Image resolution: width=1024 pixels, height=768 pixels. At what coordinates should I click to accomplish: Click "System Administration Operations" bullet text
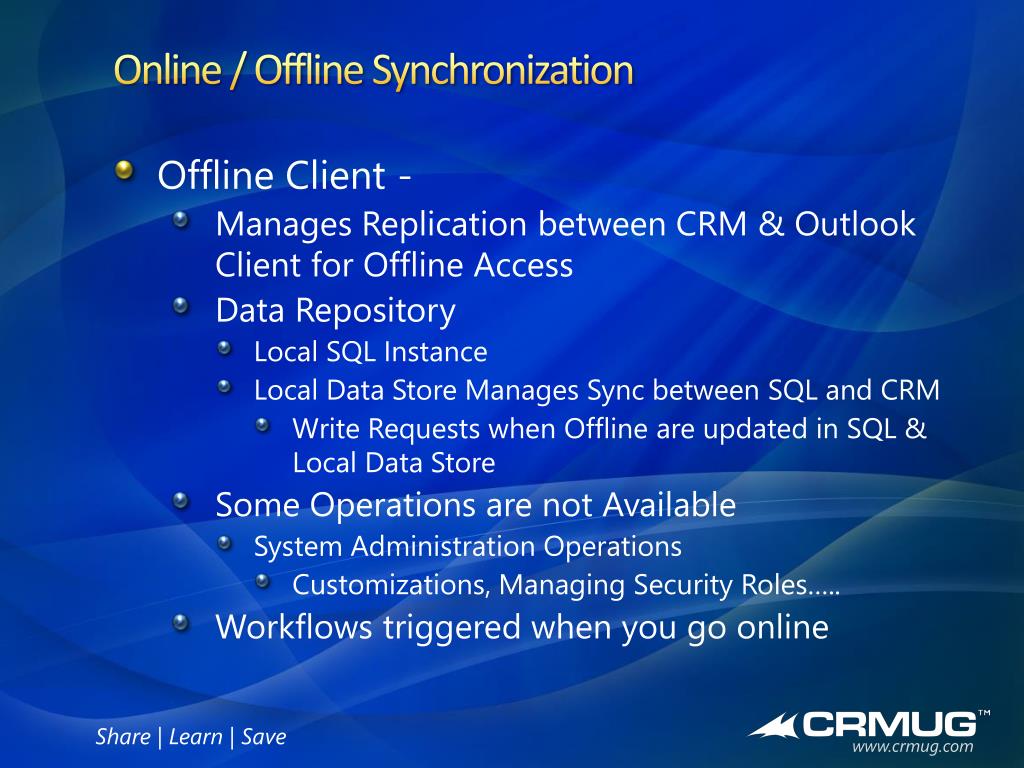coord(468,547)
